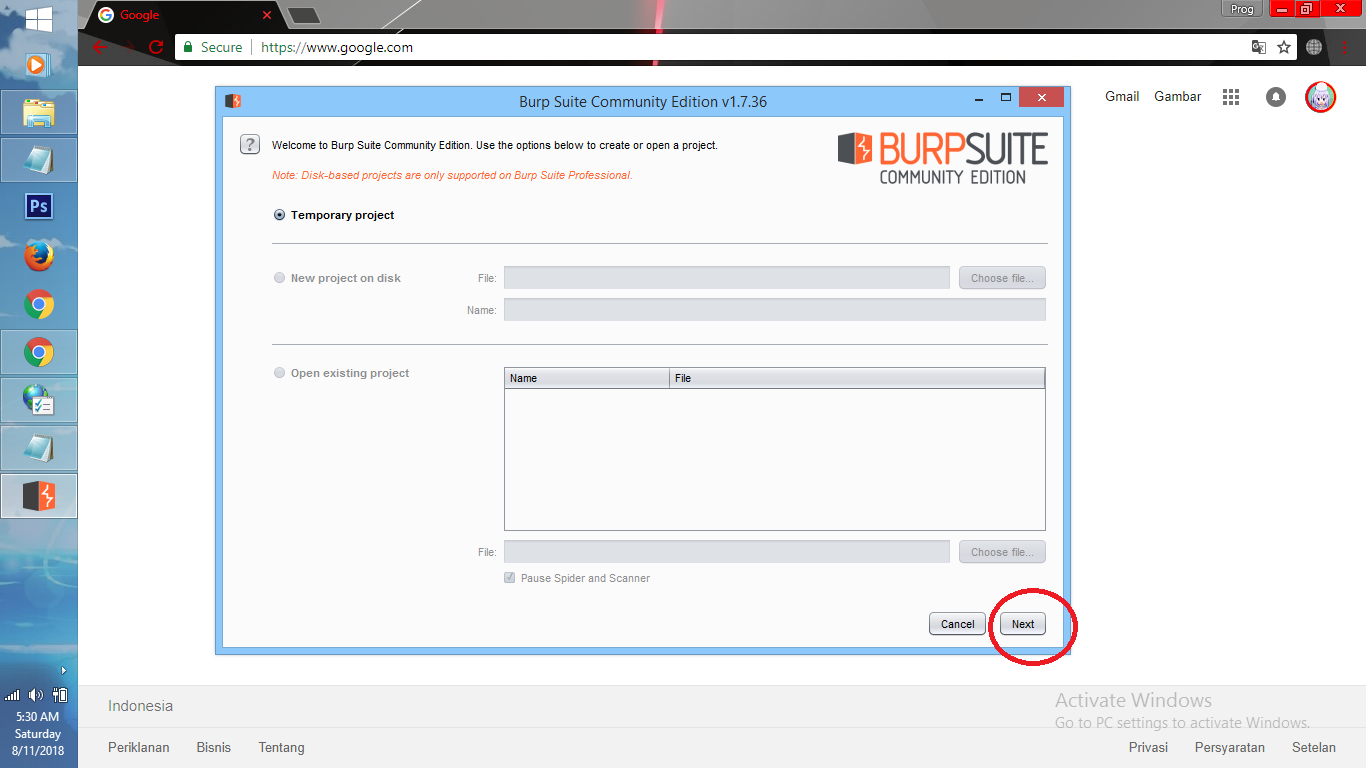Click the Next button in Burp Suite

point(1022,623)
